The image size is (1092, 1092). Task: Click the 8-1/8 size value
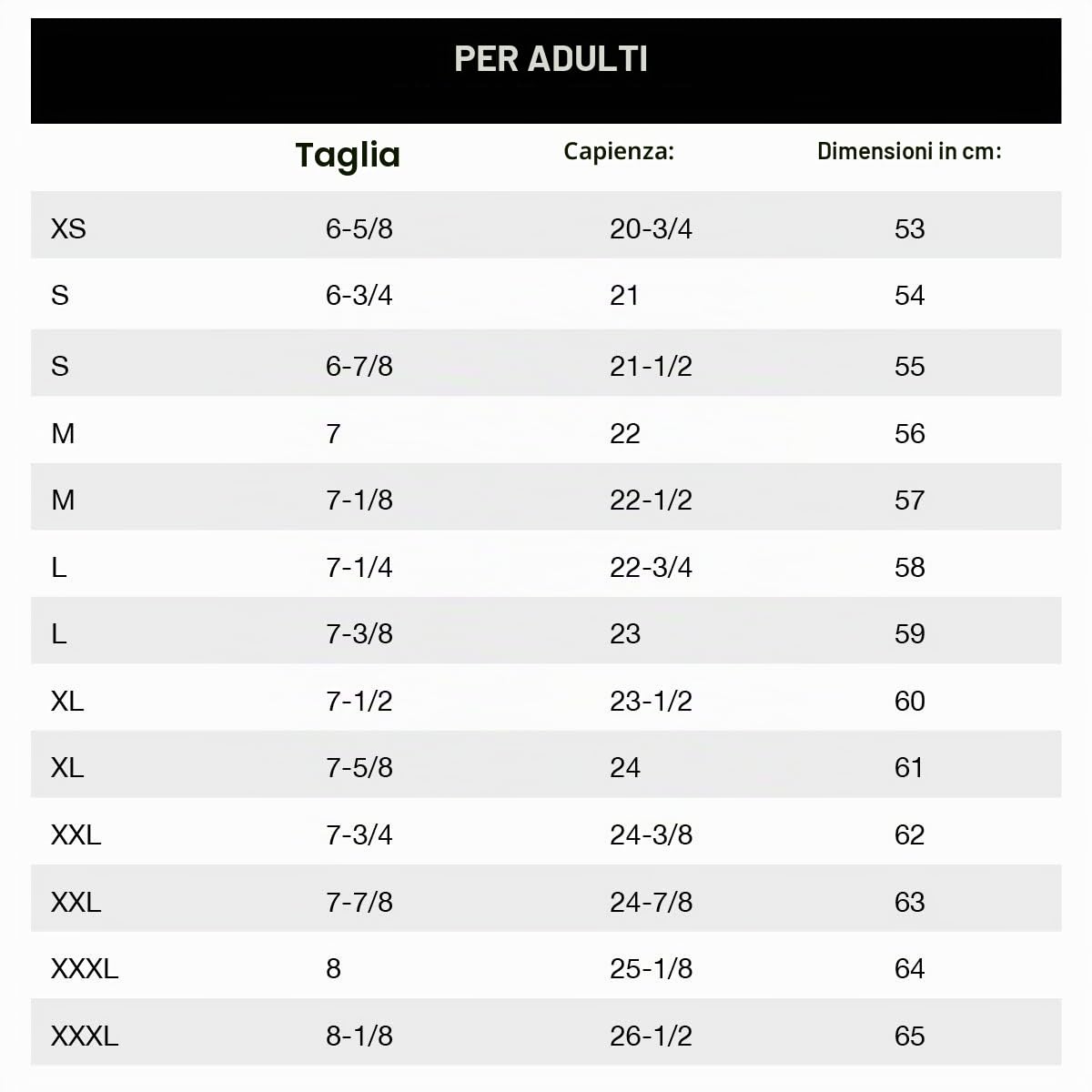pyautogui.click(x=359, y=1036)
